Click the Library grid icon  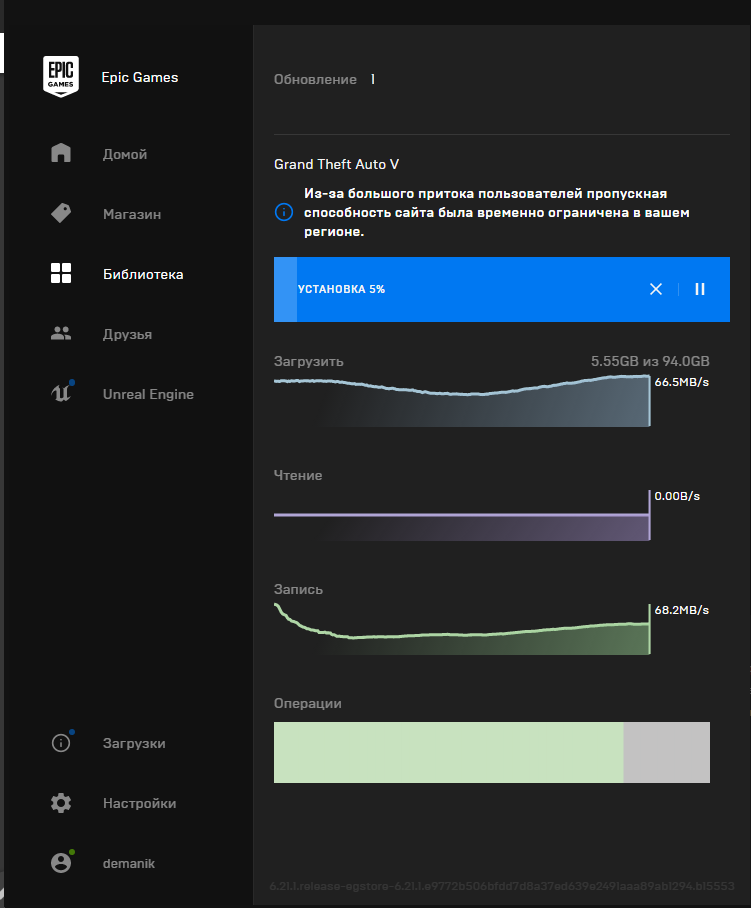pyautogui.click(x=61, y=274)
